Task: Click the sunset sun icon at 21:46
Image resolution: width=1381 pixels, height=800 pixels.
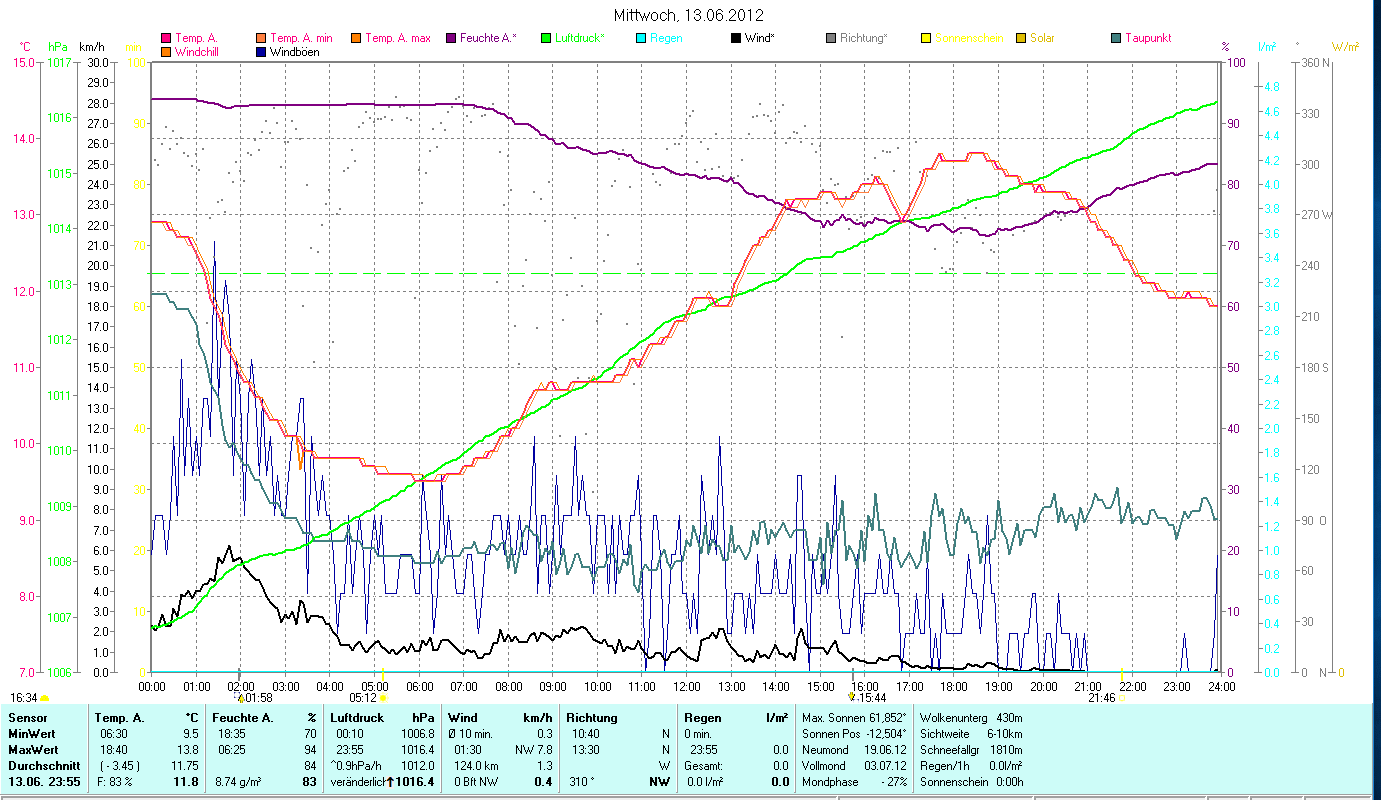Action: pyautogui.click(x=1122, y=698)
